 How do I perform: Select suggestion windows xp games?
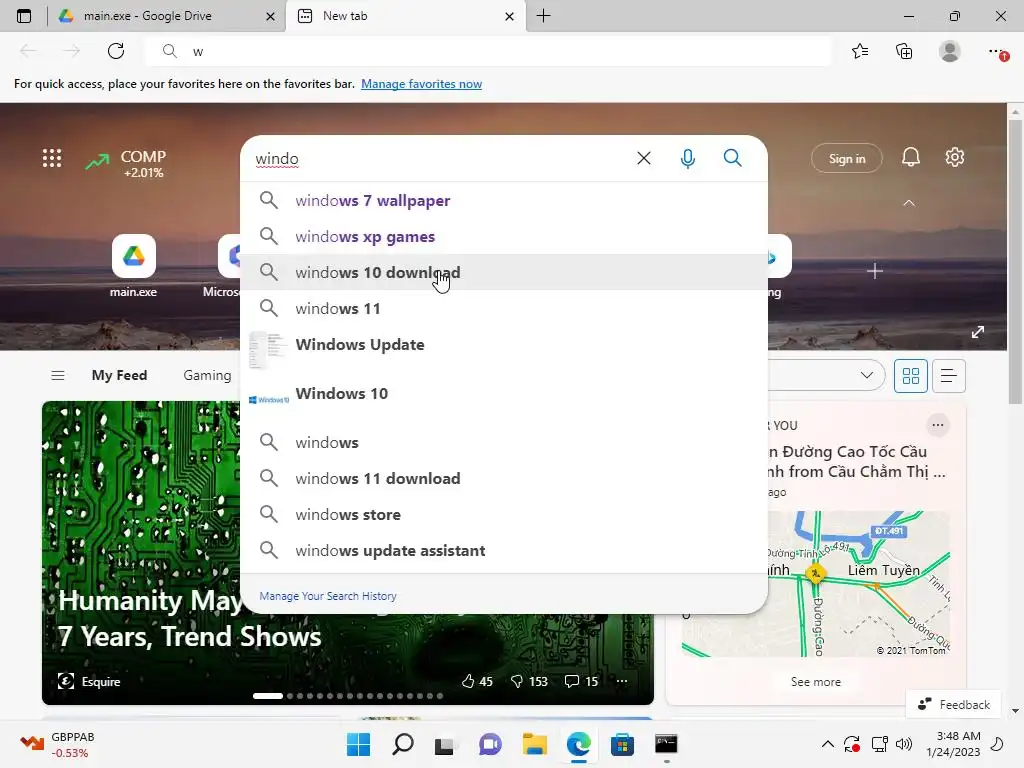click(504, 236)
